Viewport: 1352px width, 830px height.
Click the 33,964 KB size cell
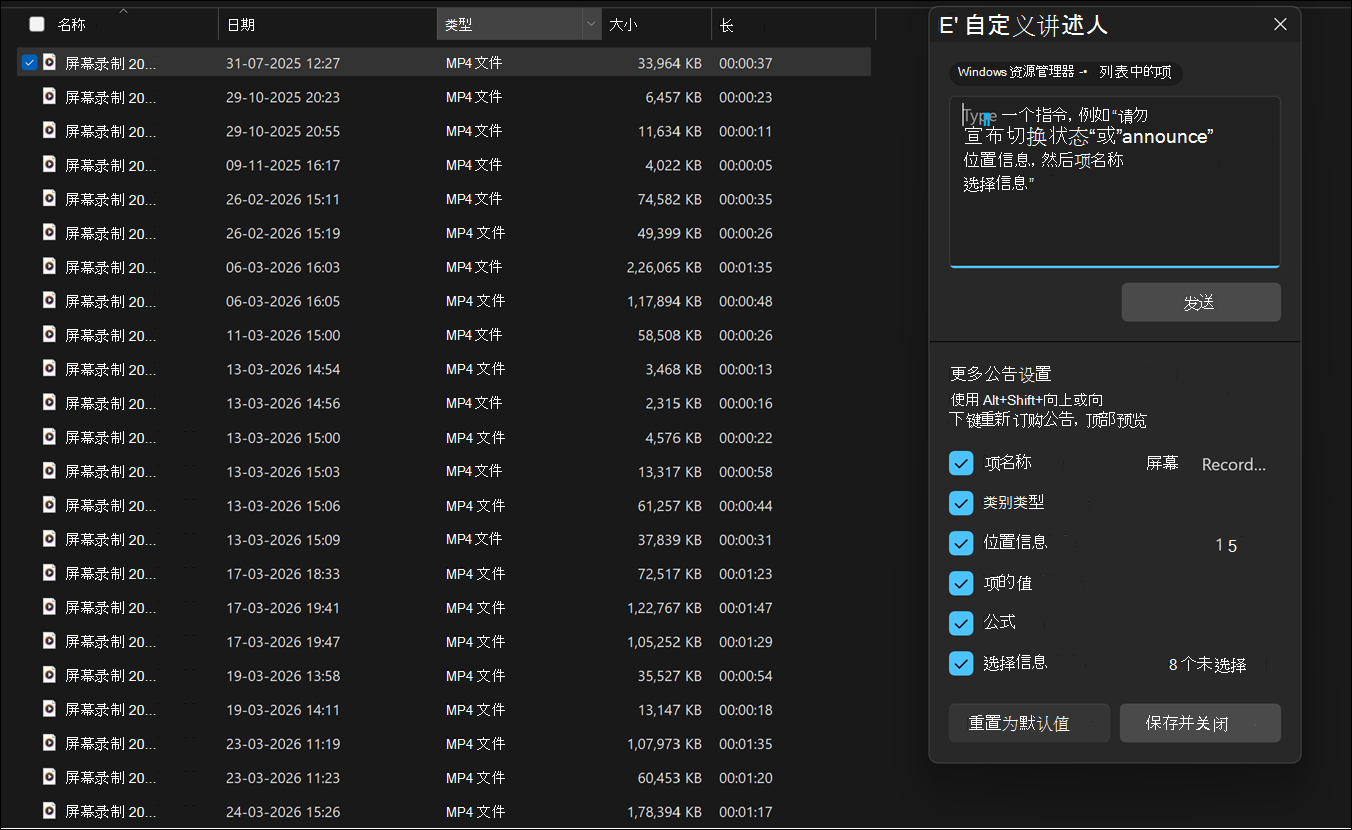coord(670,63)
